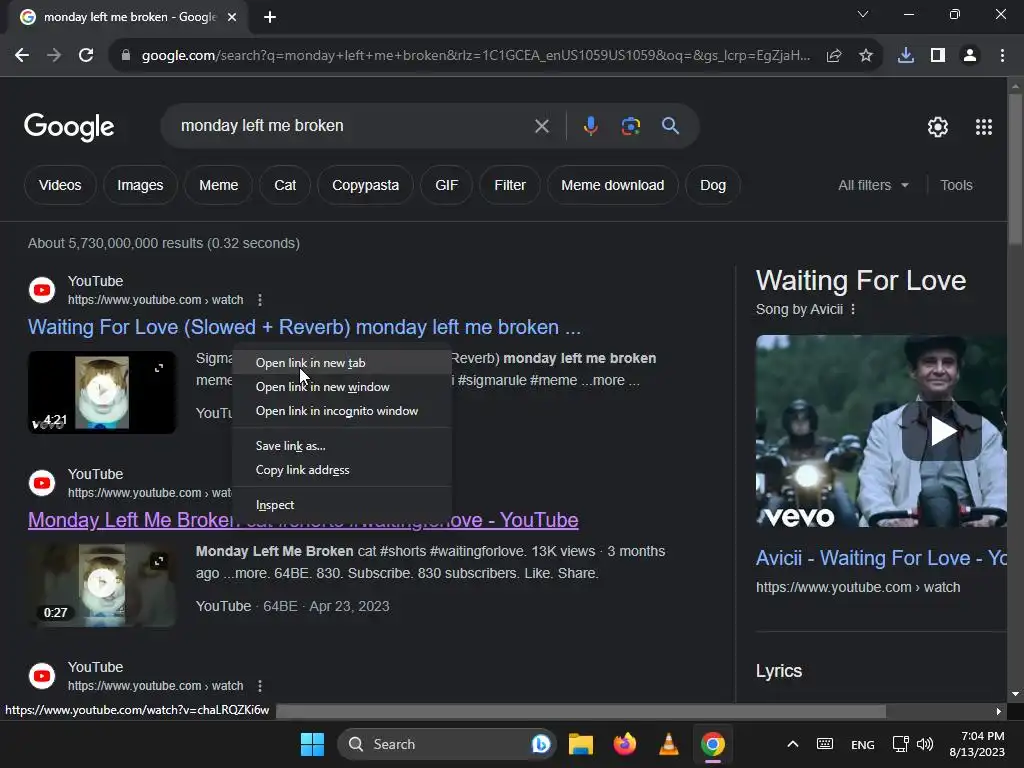View site info via the lock icon
The width and height of the screenshot is (1024, 768).
click(126, 56)
